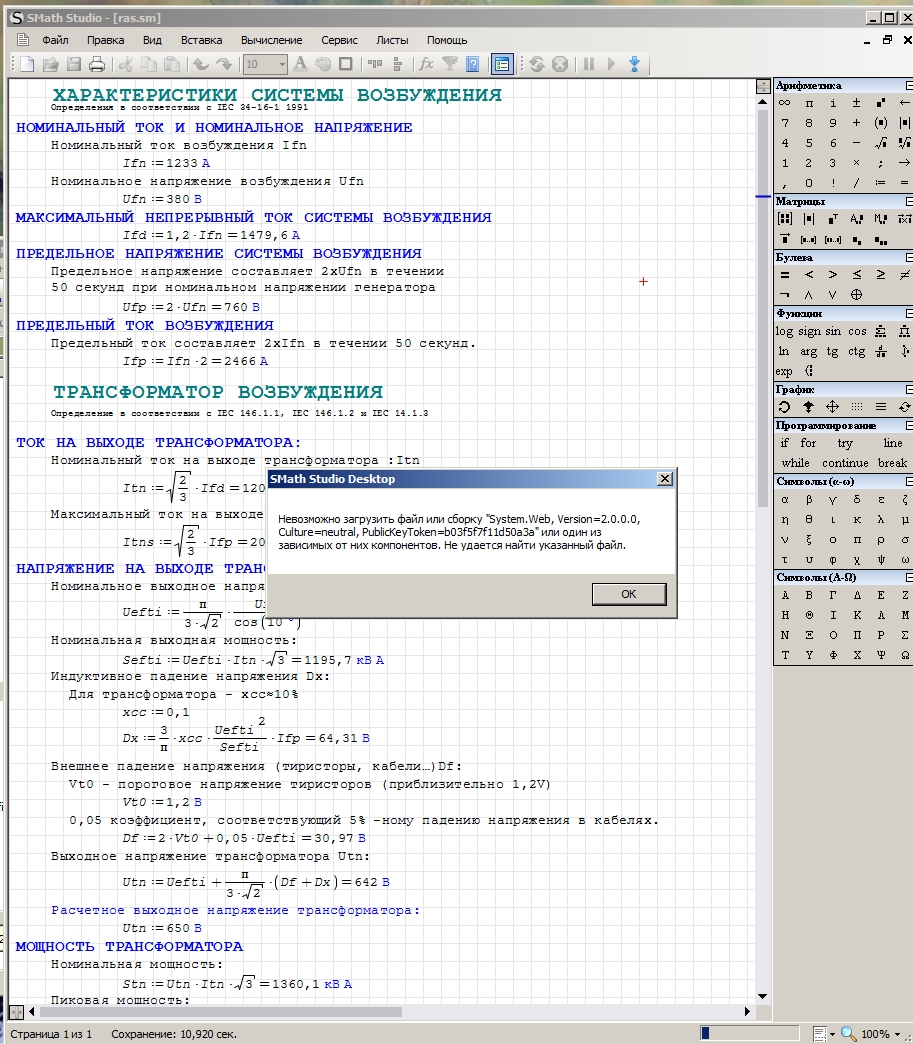Click the not-equal operator in the Булева panel
The image size is (913, 1044).
[905, 274]
